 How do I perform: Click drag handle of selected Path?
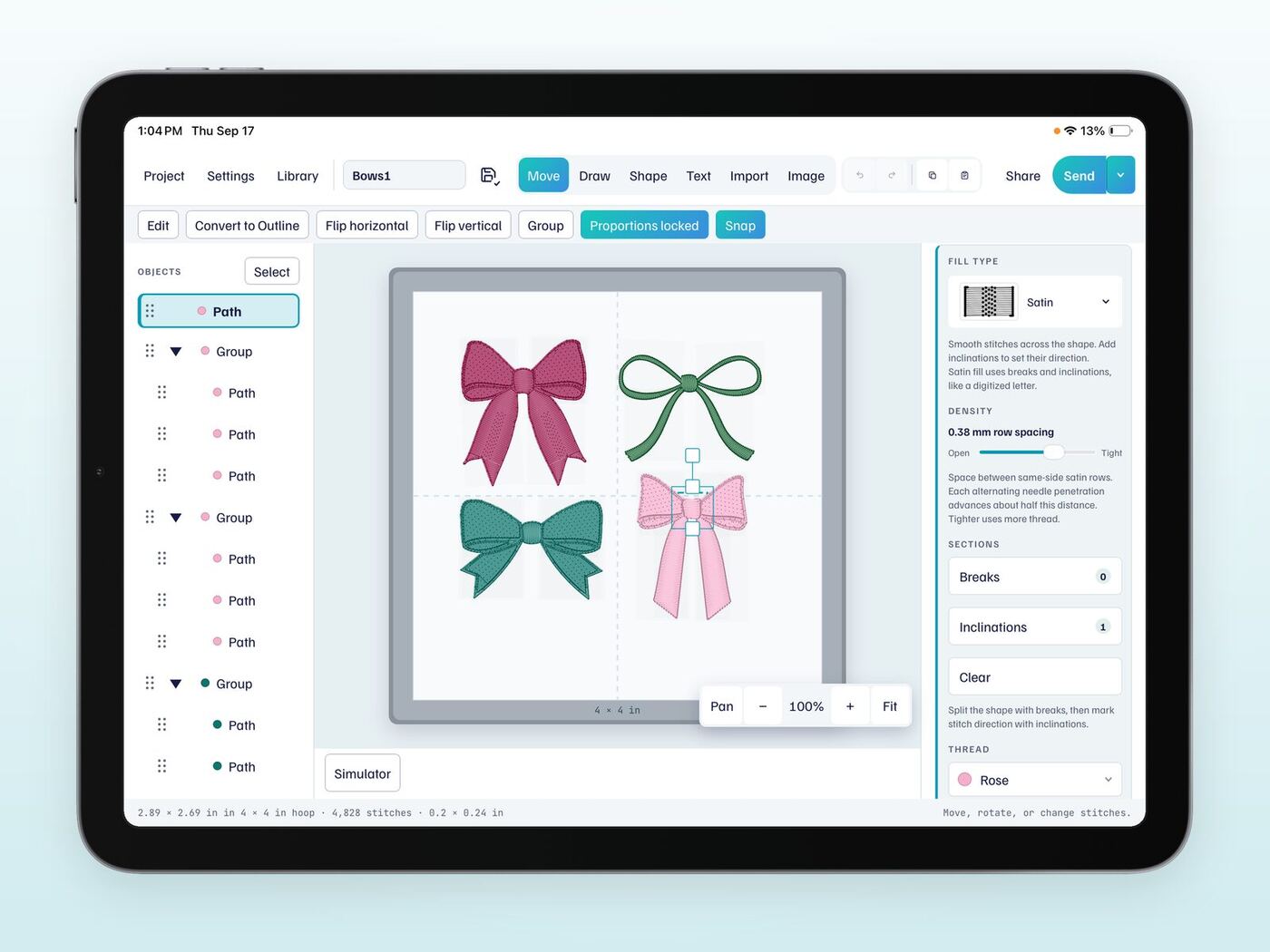[151, 311]
